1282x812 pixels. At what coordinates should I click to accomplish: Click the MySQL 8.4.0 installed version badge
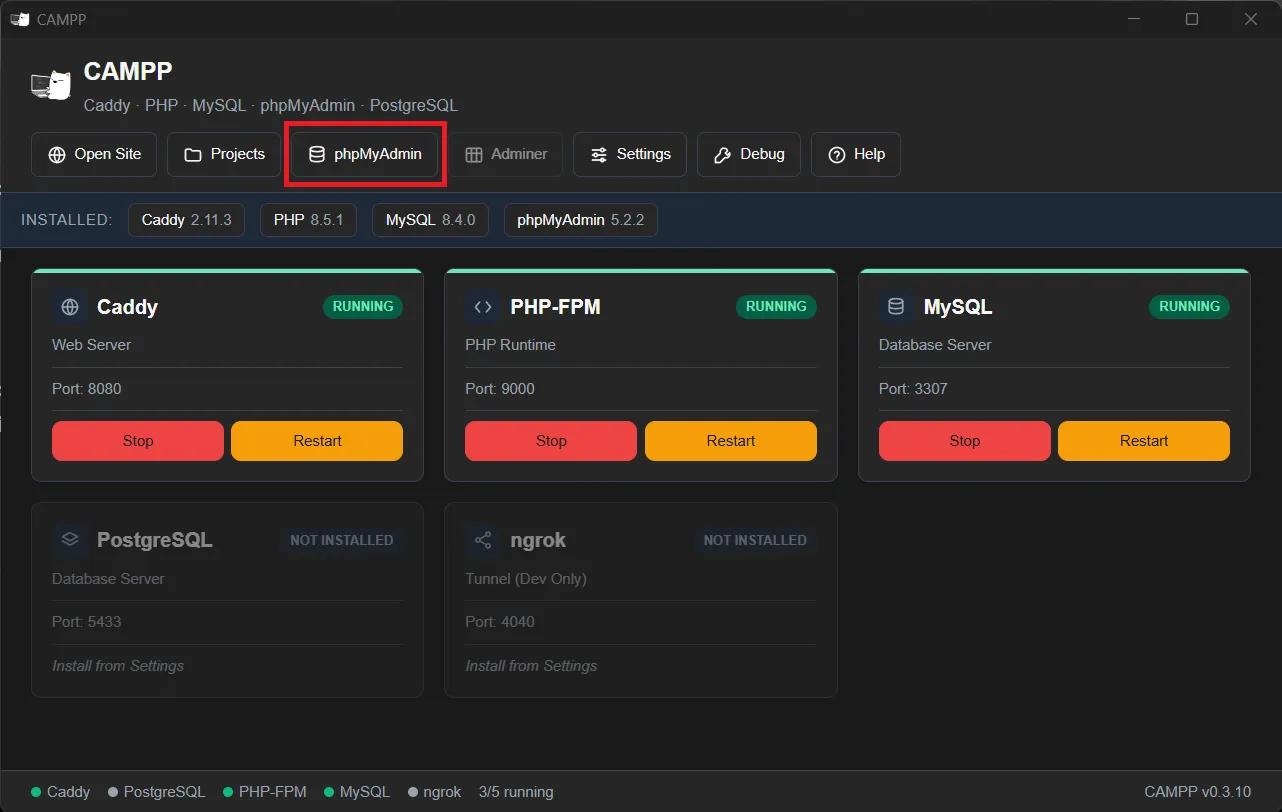430,220
